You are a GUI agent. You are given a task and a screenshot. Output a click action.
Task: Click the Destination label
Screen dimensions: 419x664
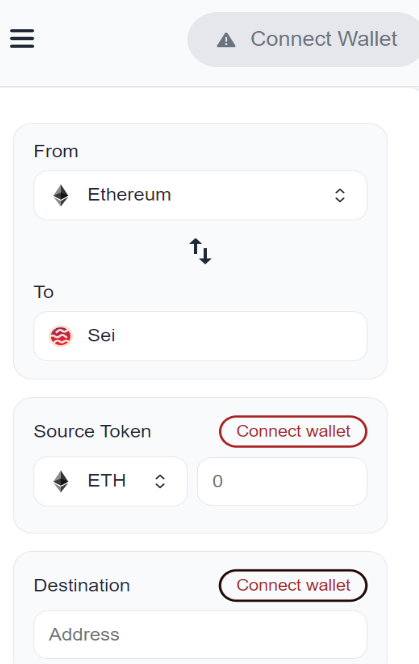coord(82,585)
